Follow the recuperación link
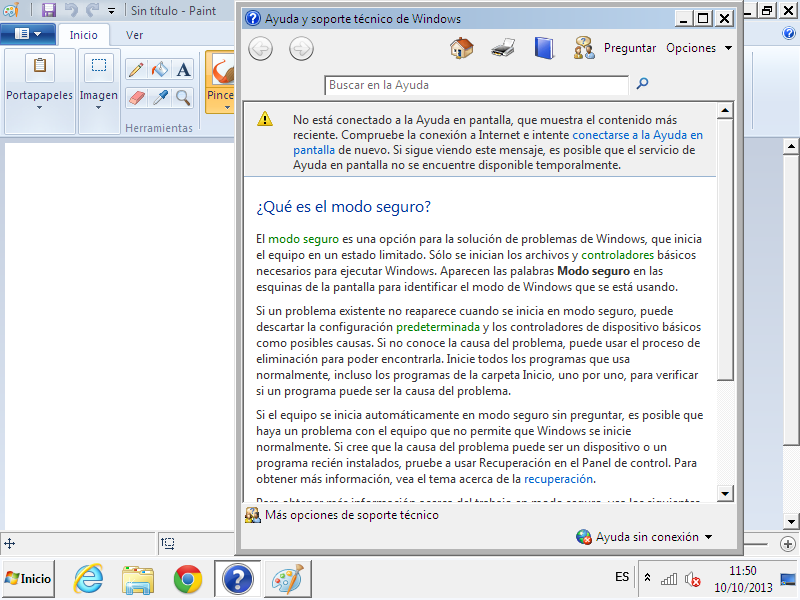The width and height of the screenshot is (800, 600). coord(558,479)
